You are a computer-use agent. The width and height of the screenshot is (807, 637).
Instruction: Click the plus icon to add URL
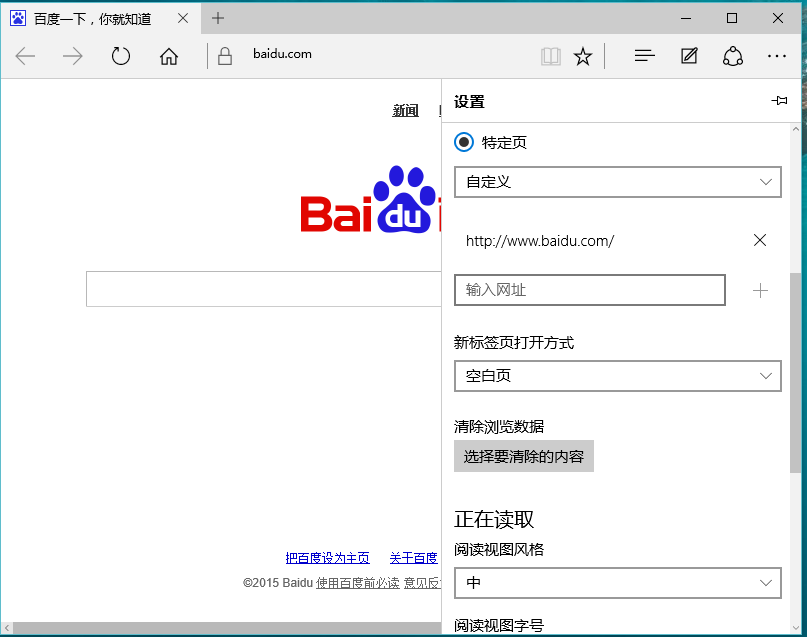760,290
